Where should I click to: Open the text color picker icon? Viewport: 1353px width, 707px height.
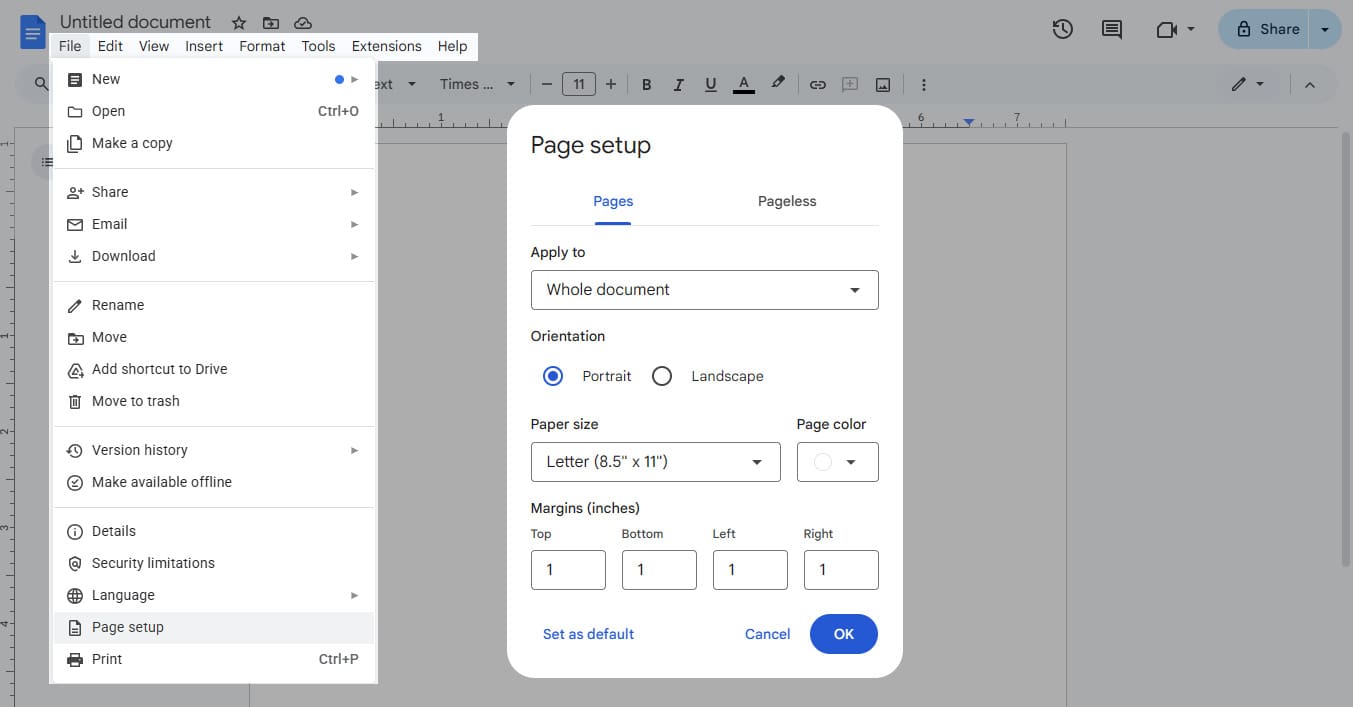point(743,84)
